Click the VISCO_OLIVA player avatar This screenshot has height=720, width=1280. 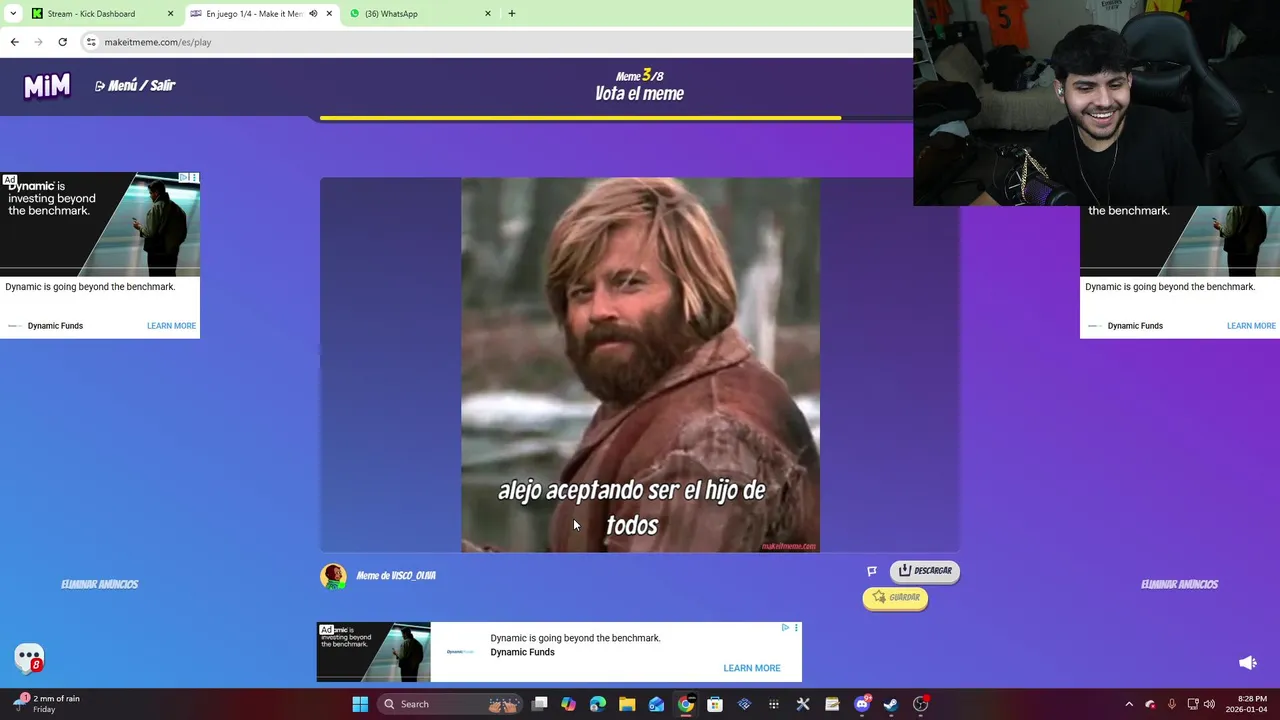tap(333, 576)
